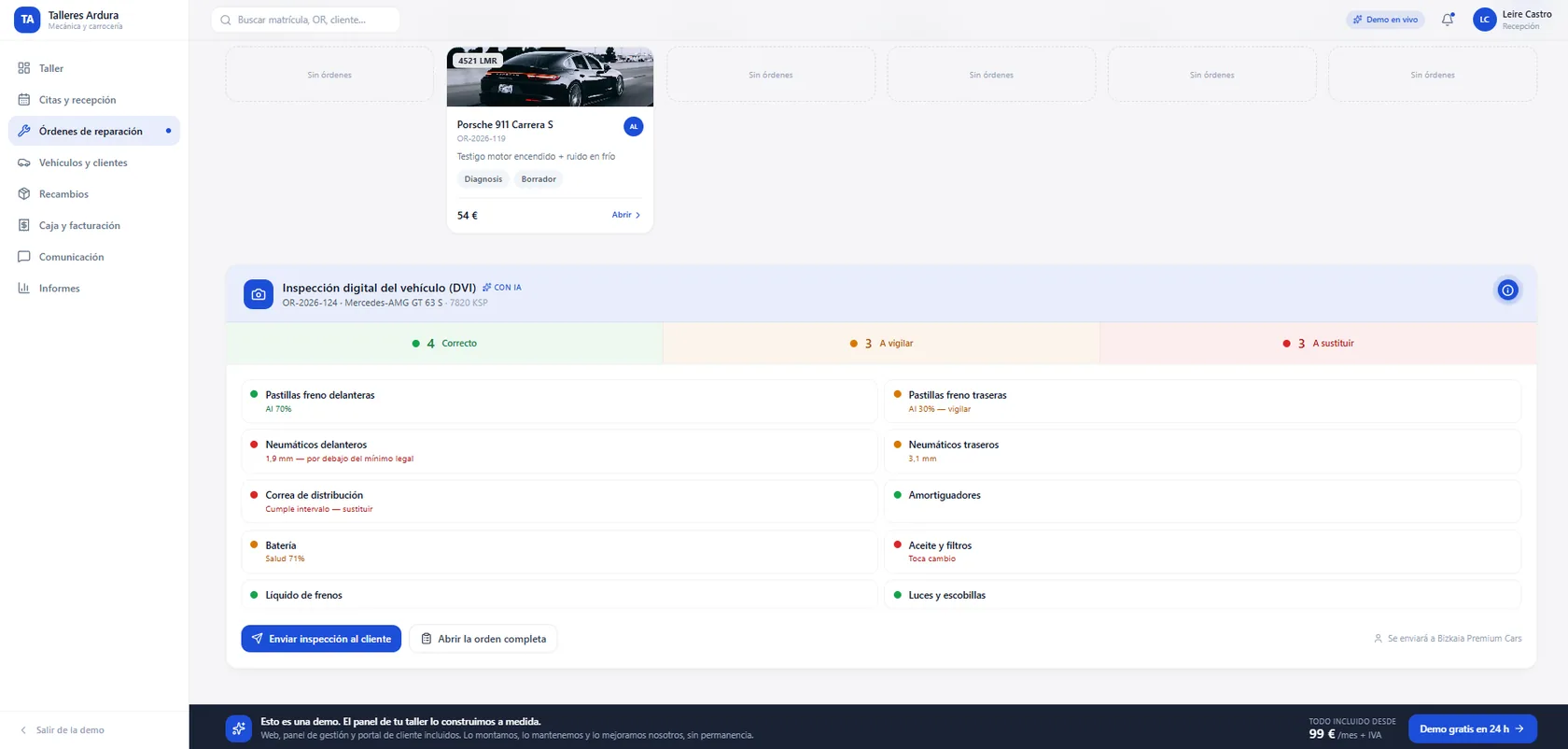The image size is (1568, 749).
Task: Click the search magnifier icon
Action: [226, 20]
